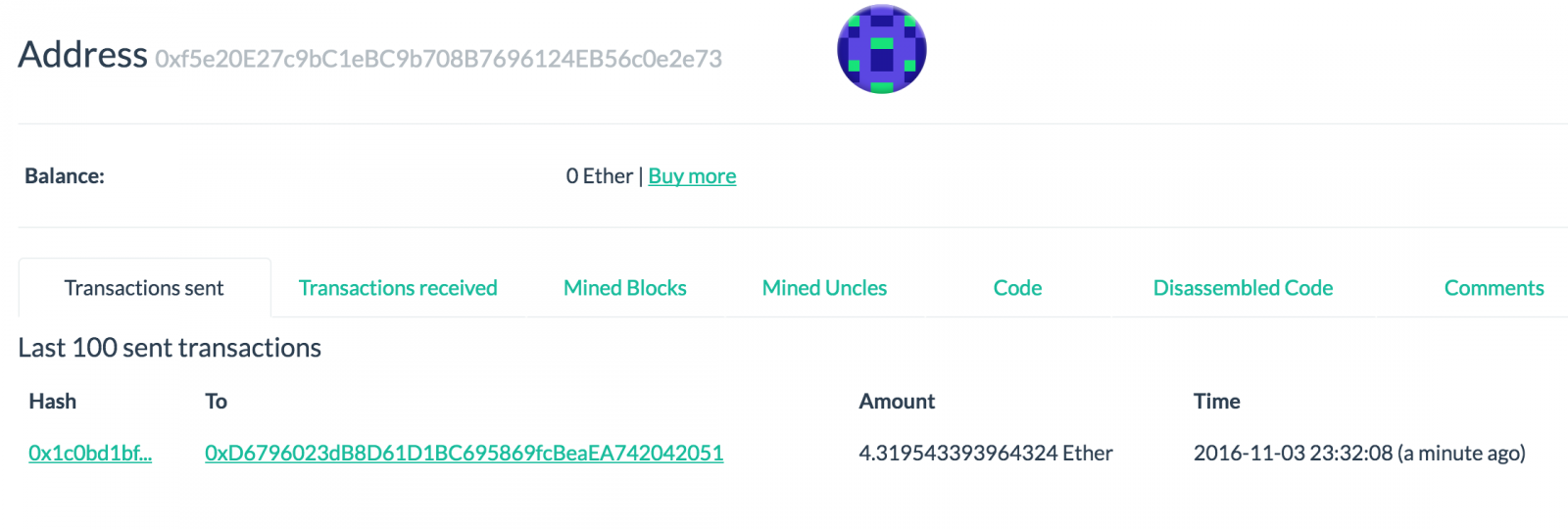The image size is (1568, 529).
Task: Switch to Transactions received tab
Action: (x=398, y=288)
